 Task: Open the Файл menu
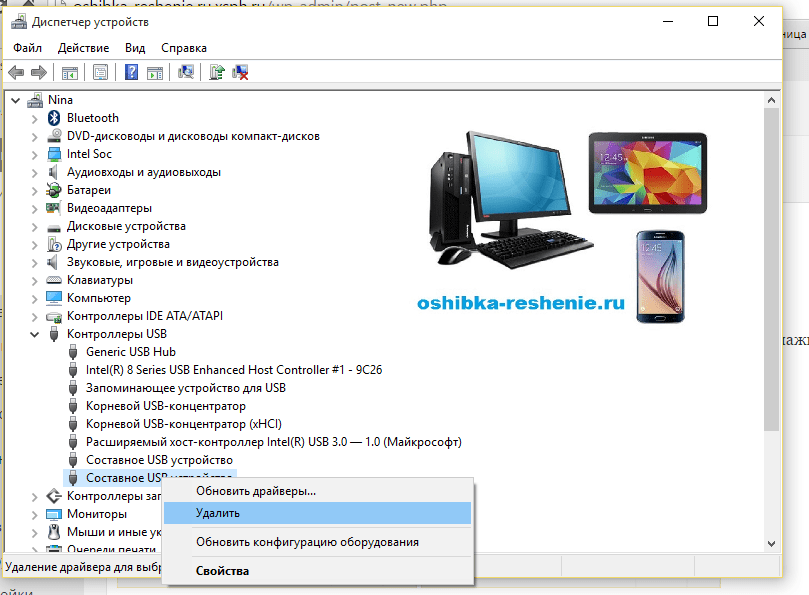(27, 48)
